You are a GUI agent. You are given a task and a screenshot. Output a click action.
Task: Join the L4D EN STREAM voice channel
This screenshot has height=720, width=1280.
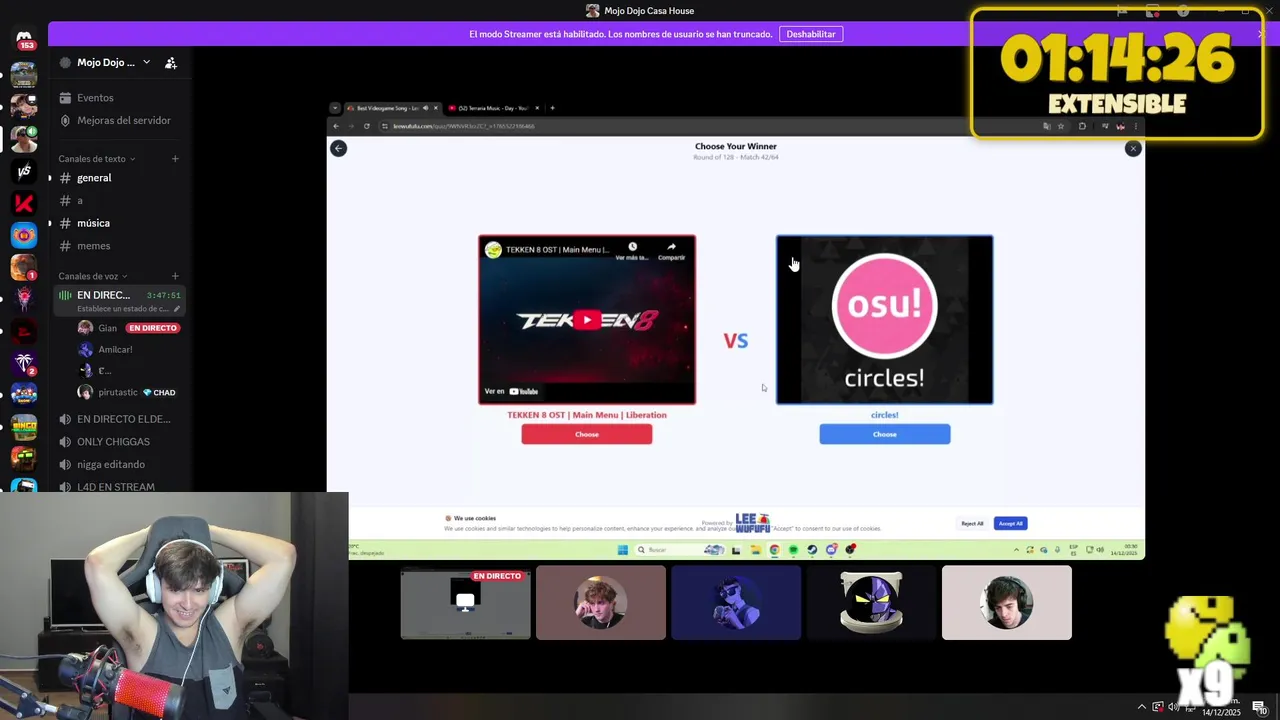119,487
